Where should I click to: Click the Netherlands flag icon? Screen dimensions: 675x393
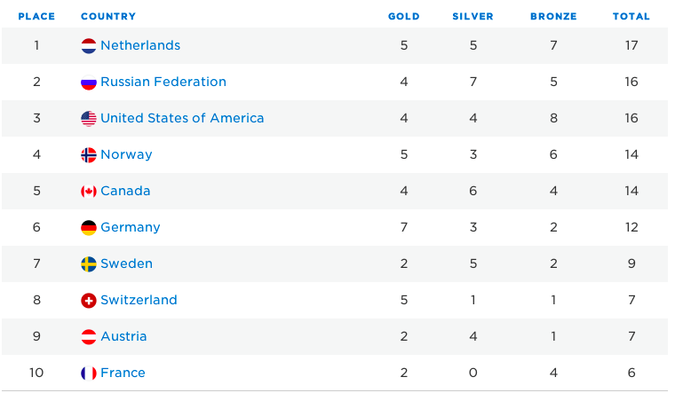click(88, 46)
